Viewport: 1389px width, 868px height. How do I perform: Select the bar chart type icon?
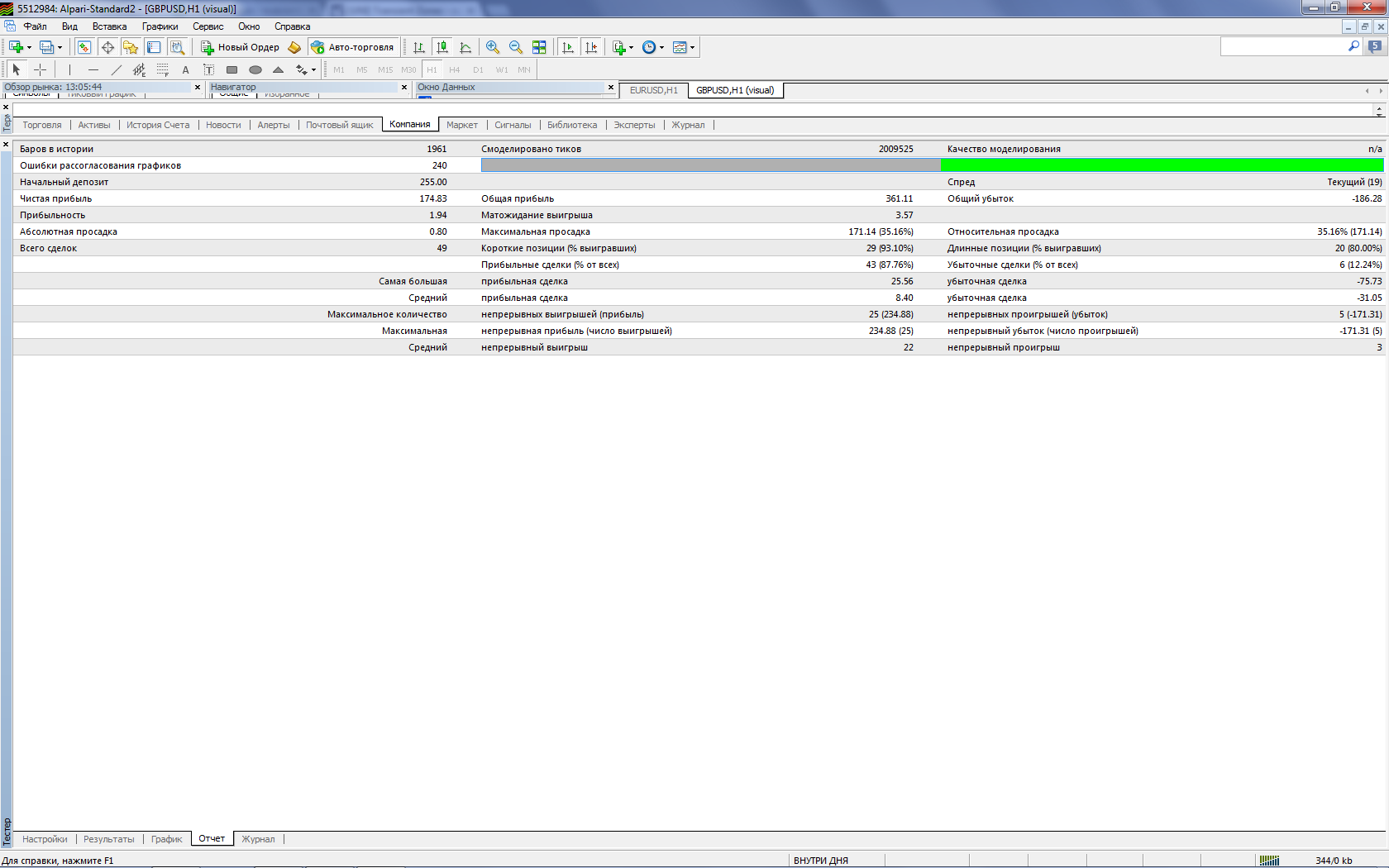pos(419,47)
